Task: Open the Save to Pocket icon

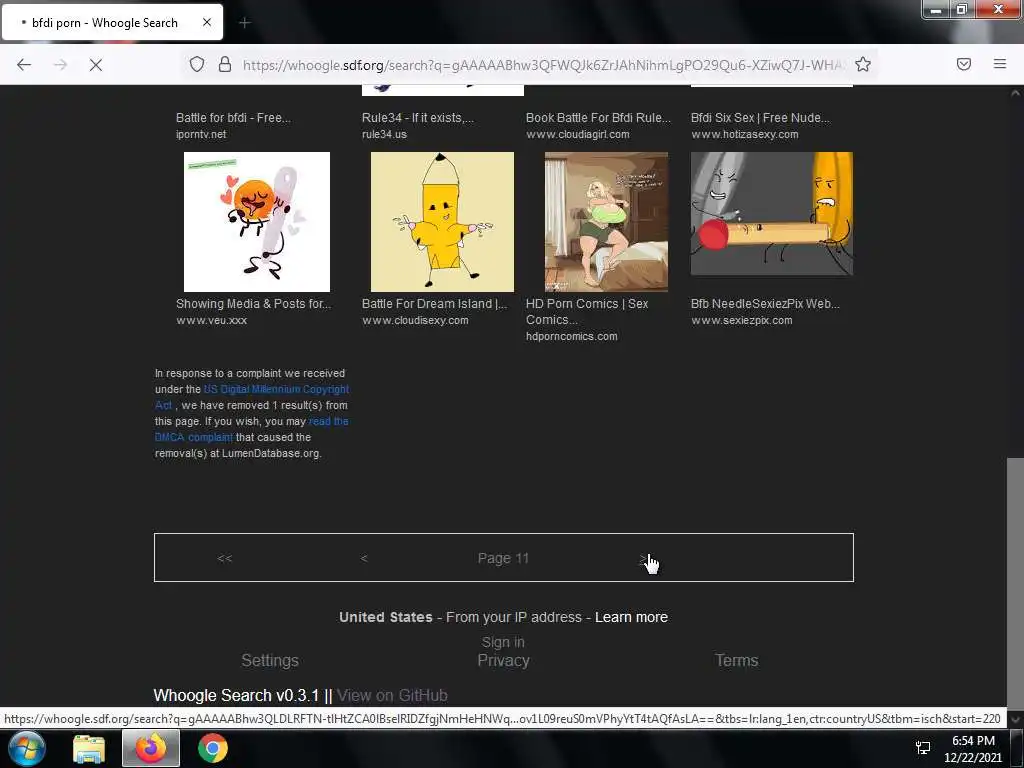Action: click(964, 64)
